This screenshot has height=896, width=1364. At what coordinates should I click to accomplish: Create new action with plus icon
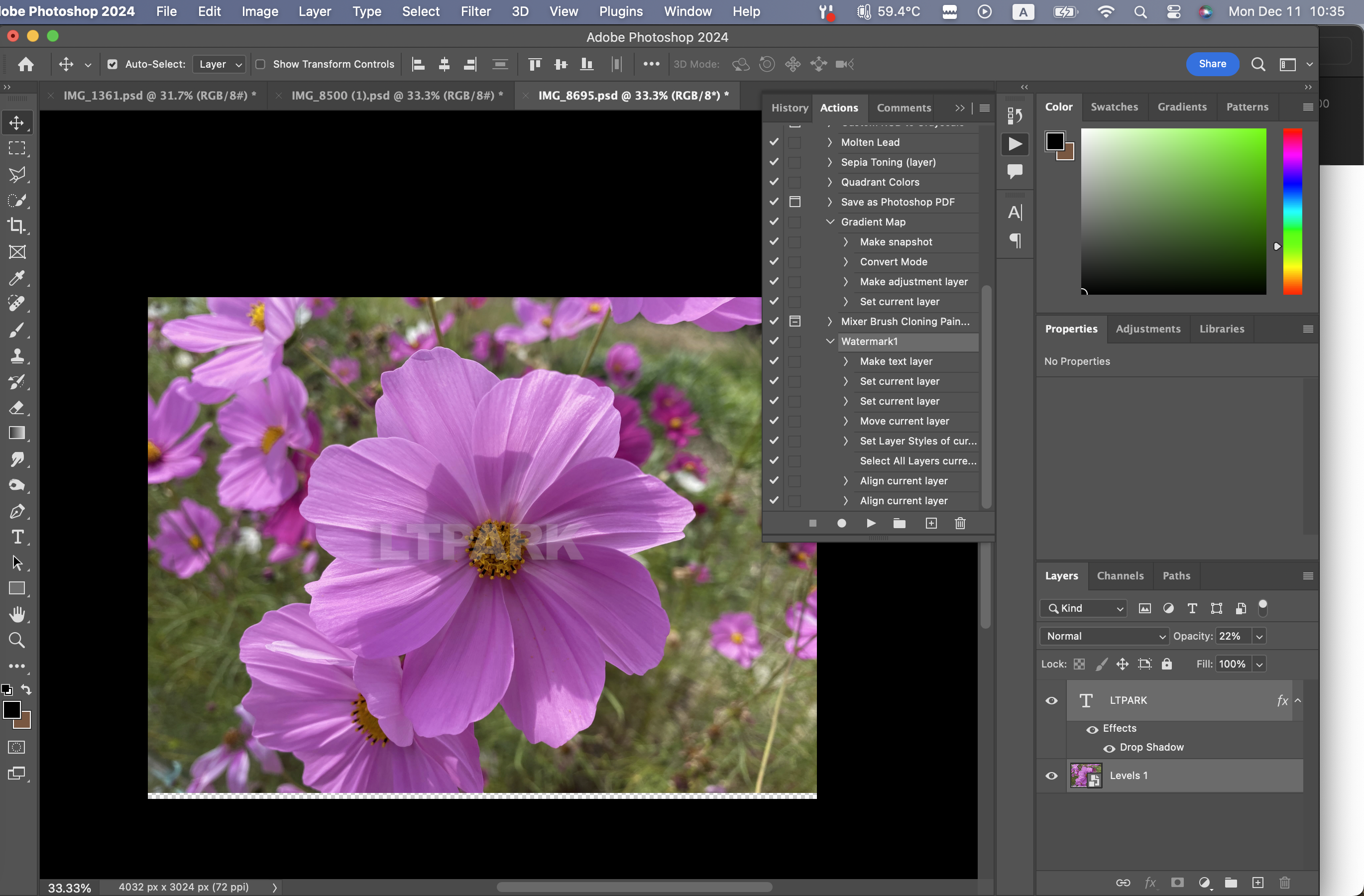pos(931,523)
